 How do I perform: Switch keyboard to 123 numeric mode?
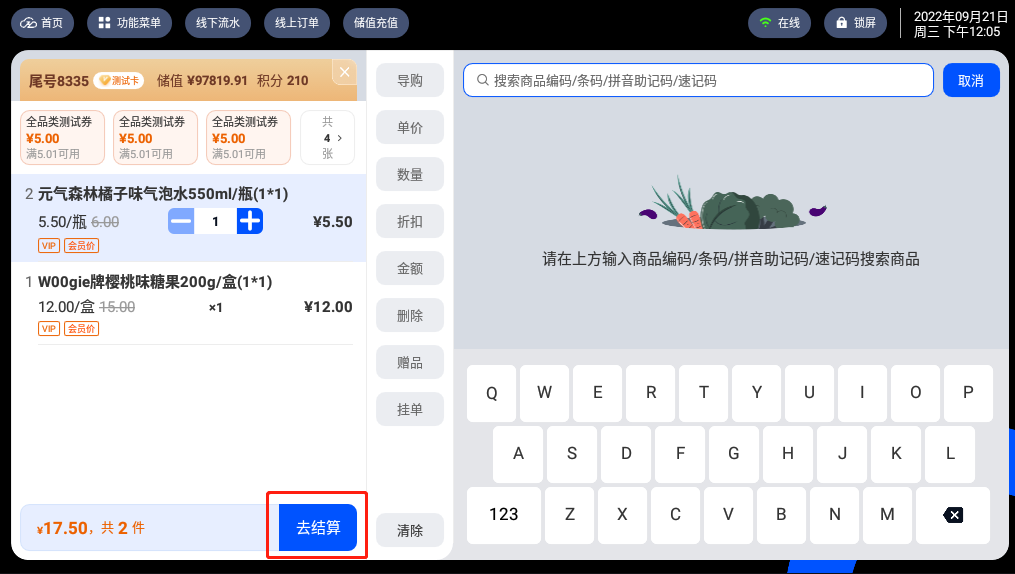tap(504, 515)
